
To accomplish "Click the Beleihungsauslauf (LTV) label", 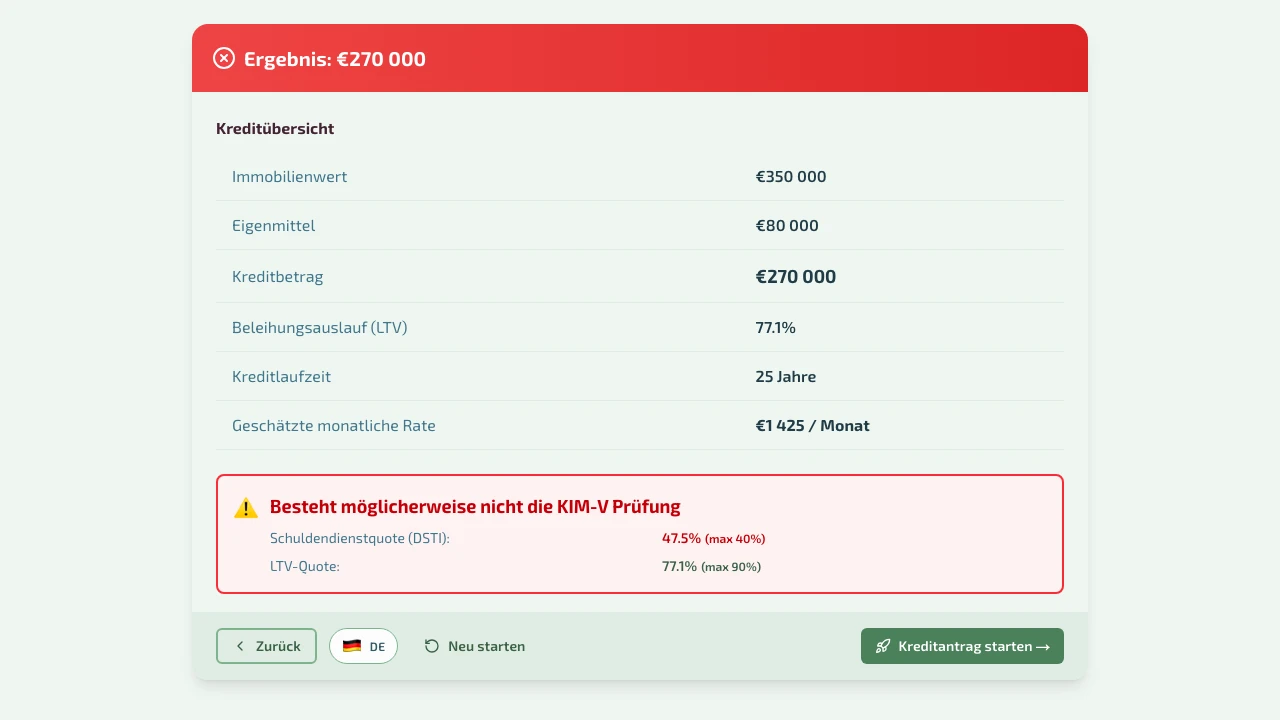I will click(x=320, y=328).
